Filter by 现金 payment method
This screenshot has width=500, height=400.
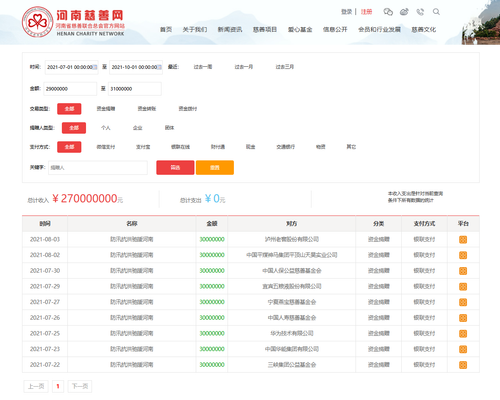[250, 147]
